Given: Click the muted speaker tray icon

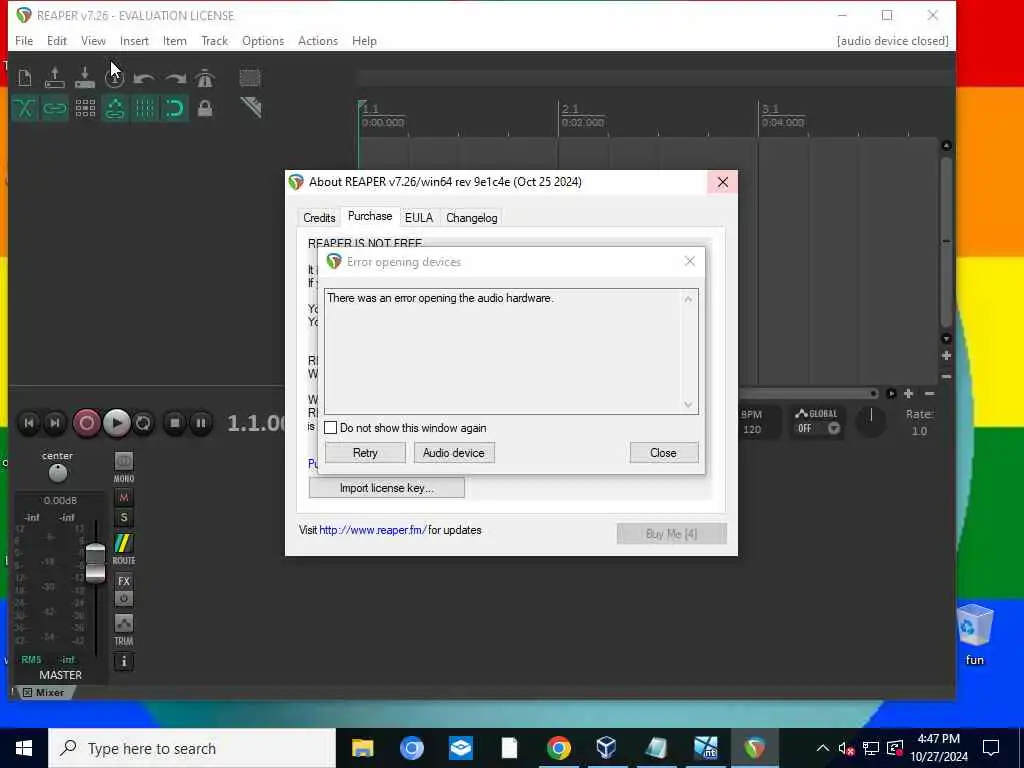Looking at the screenshot, I should click(846, 748).
